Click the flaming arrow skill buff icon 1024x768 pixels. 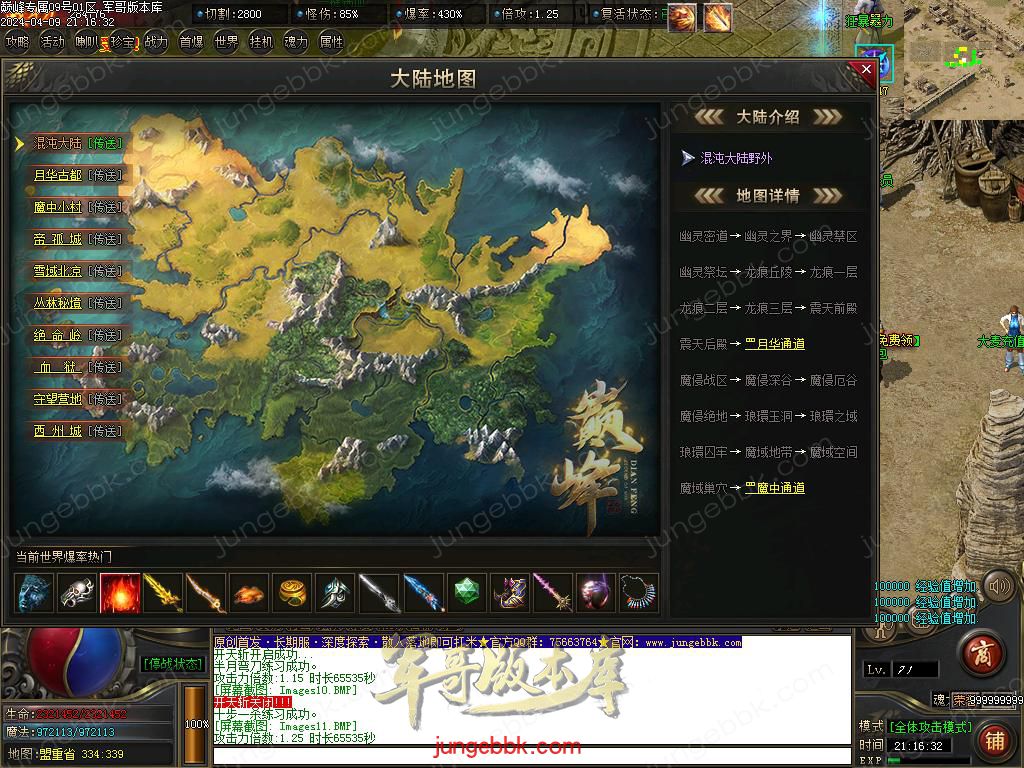pos(717,17)
